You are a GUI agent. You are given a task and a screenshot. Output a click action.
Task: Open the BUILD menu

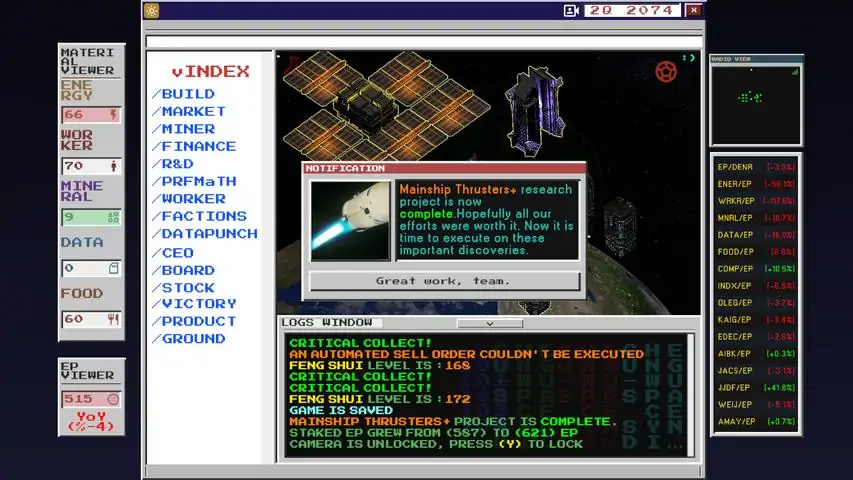coord(183,94)
